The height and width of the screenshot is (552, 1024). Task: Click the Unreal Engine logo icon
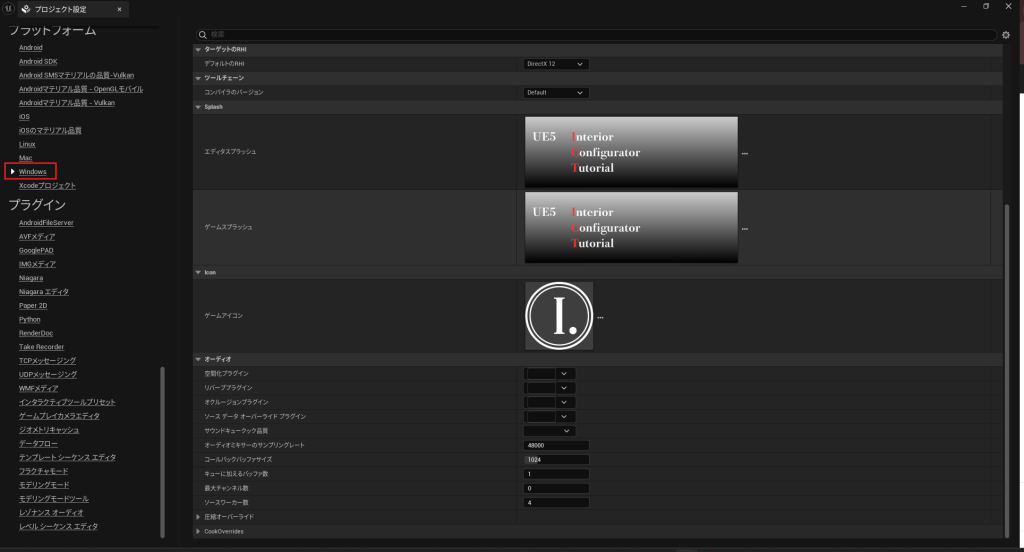click(8, 9)
